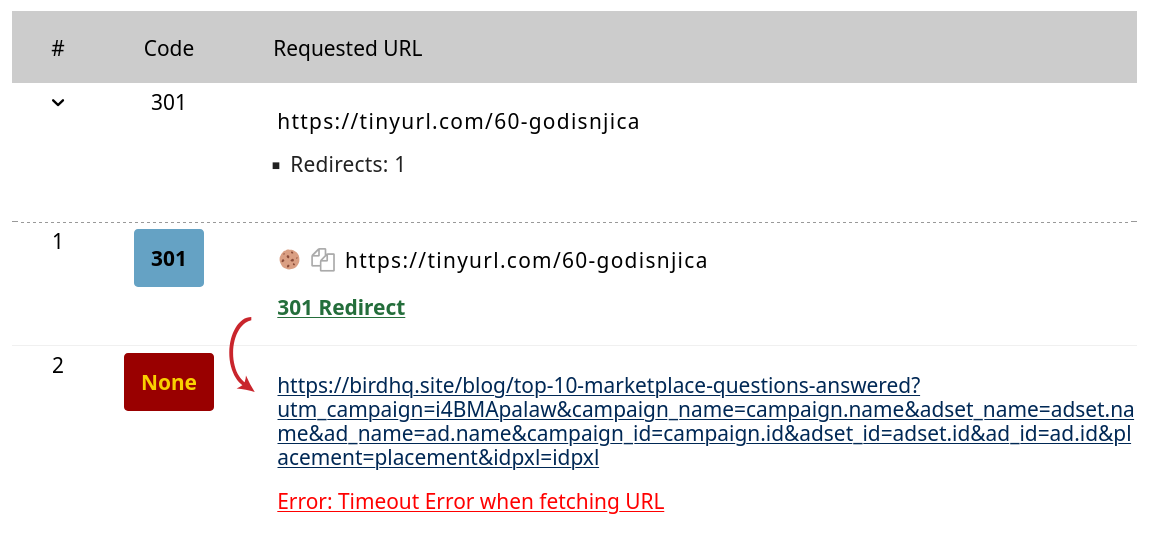Click the dashed divider under the summary row
This screenshot has width=1160, height=537.
[x=574, y=221]
